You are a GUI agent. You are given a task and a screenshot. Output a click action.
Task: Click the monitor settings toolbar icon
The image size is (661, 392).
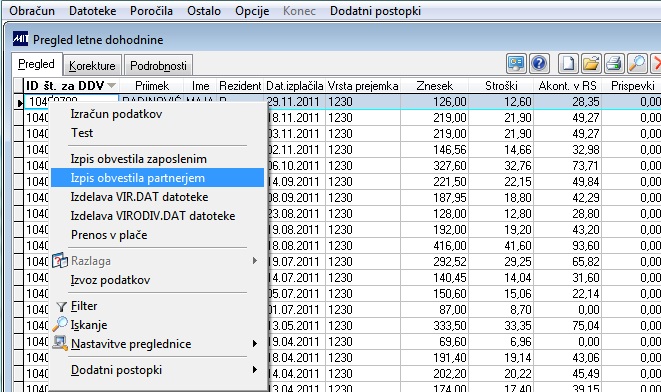pos(516,64)
